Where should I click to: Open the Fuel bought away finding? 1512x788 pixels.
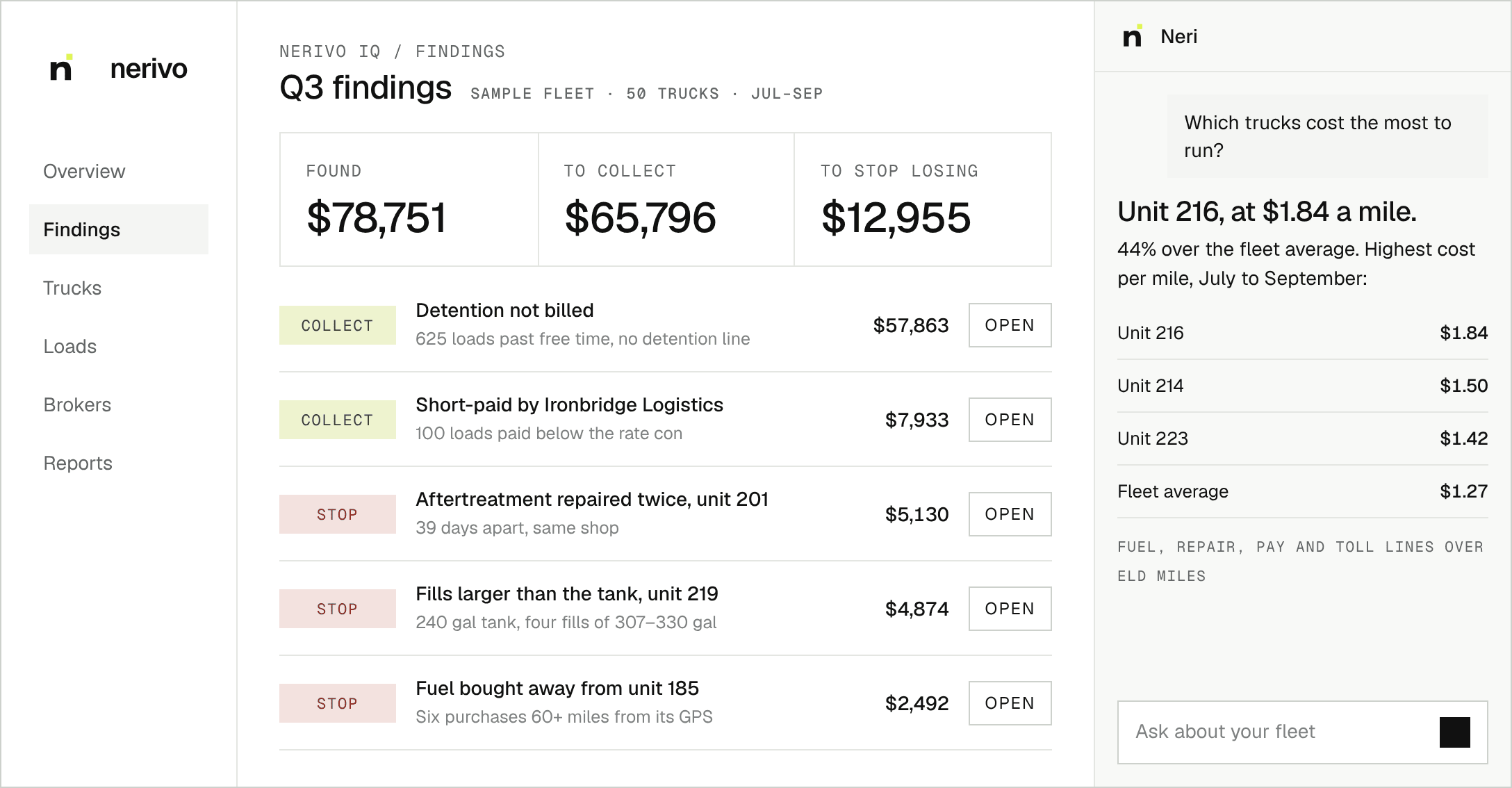1010,703
